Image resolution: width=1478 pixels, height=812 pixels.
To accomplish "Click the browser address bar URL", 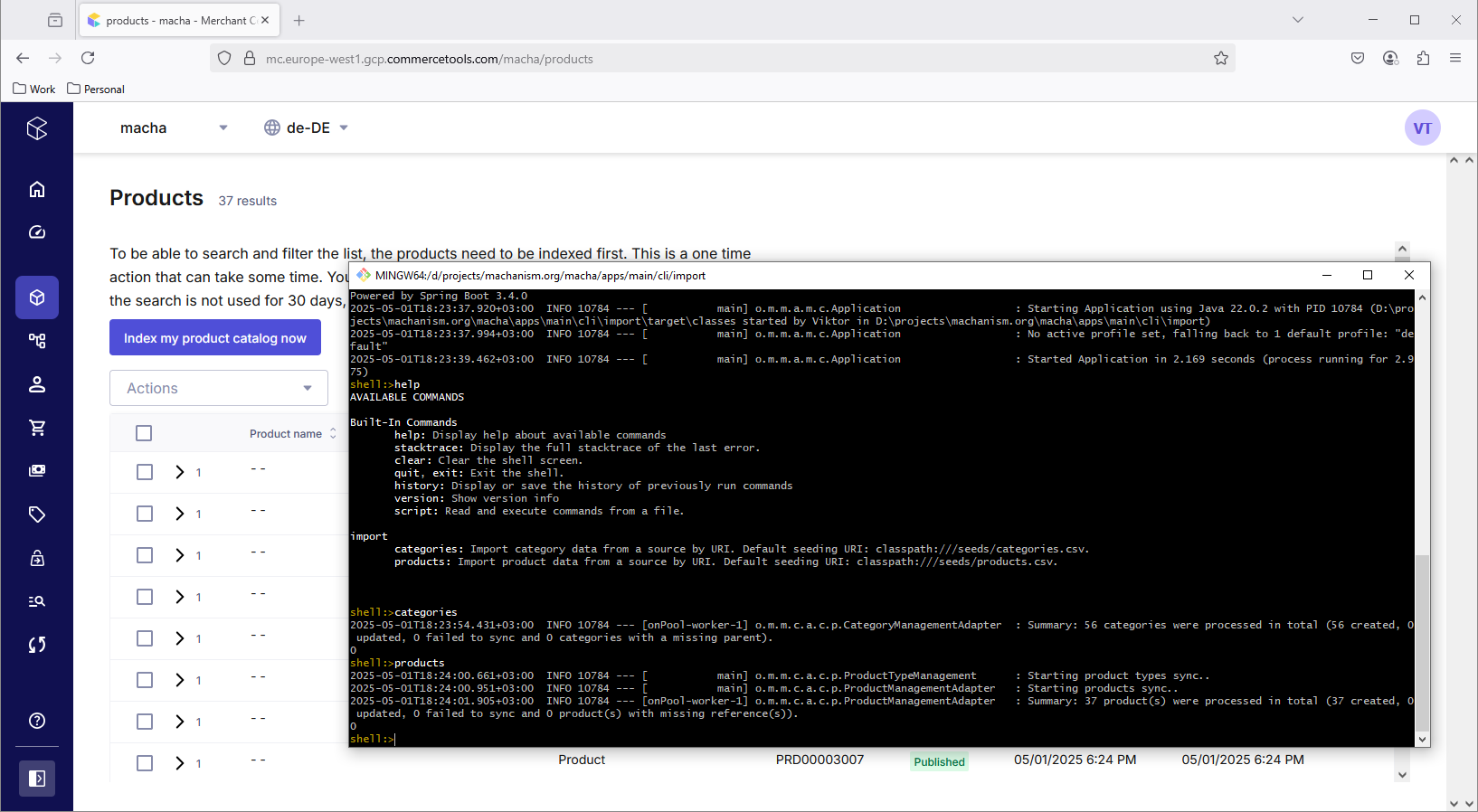I will pos(430,59).
